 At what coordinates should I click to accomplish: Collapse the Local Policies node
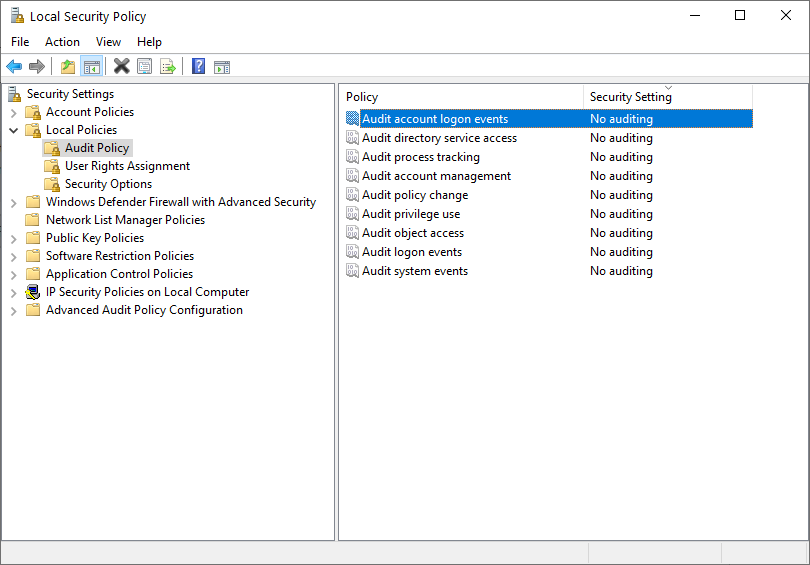pos(14,130)
